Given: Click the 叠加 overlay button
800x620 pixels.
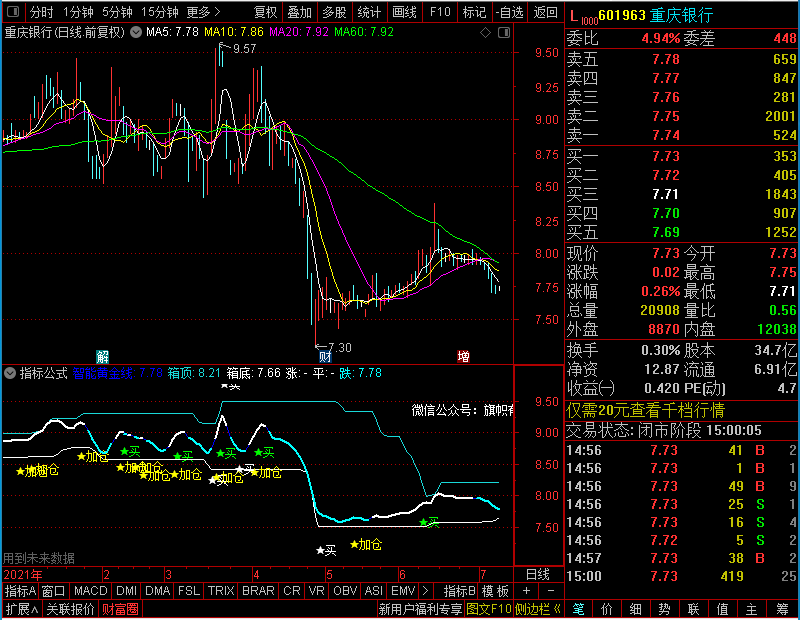Looking at the screenshot, I should coord(299,12).
